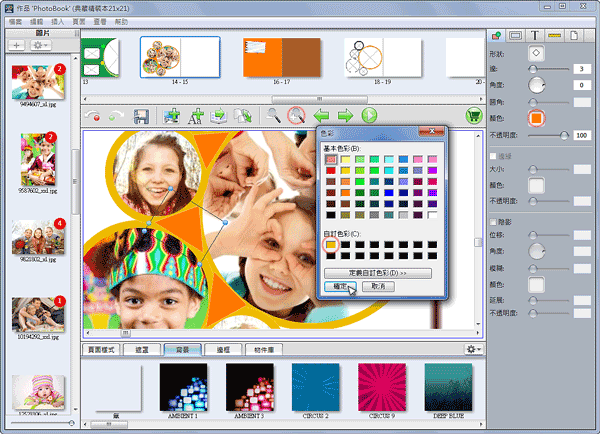The width and height of the screenshot is (600, 434).
Task: Select the pages 16 - 17 thumbnail
Action: tap(282, 57)
